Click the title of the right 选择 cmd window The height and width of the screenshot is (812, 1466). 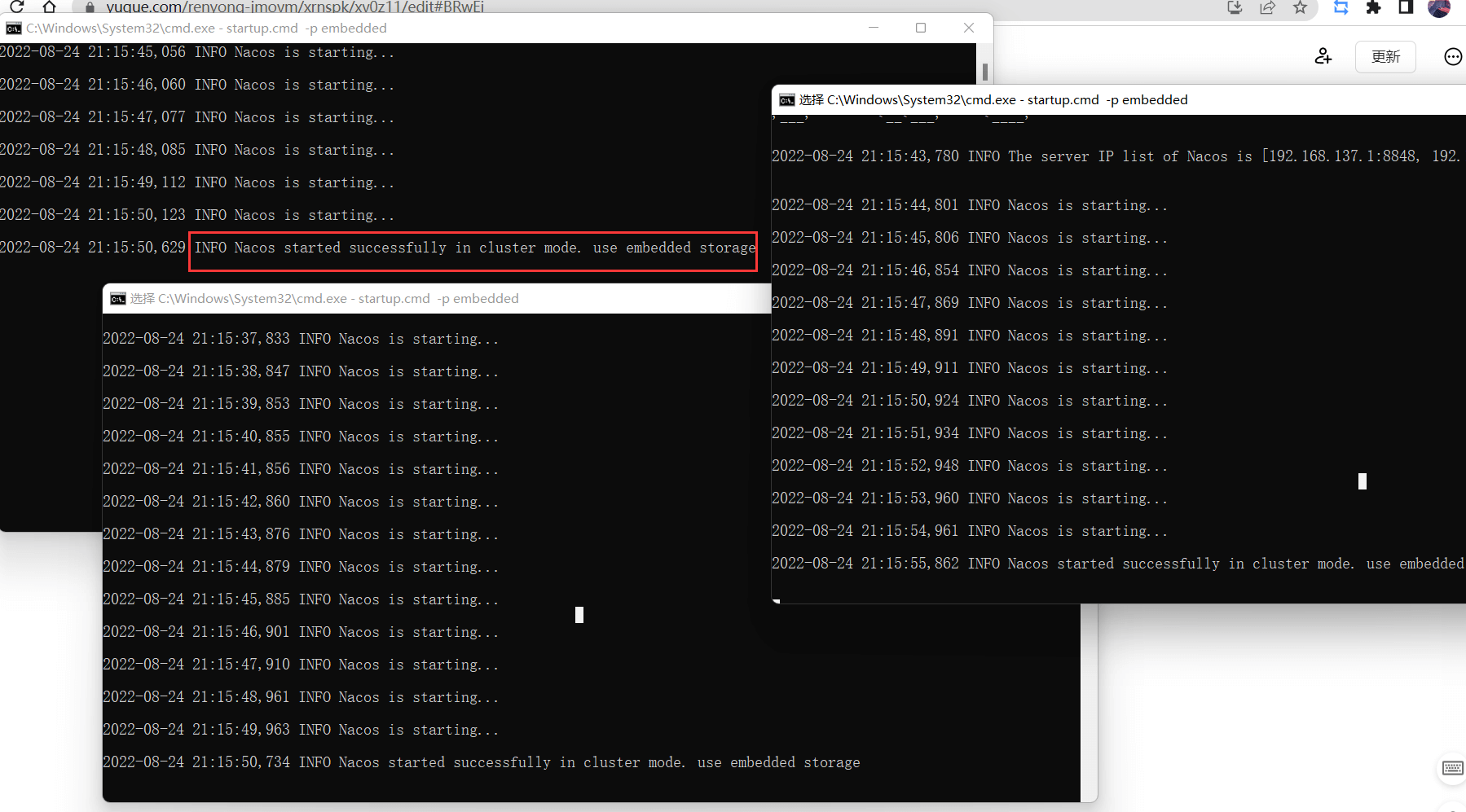tap(993, 100)
